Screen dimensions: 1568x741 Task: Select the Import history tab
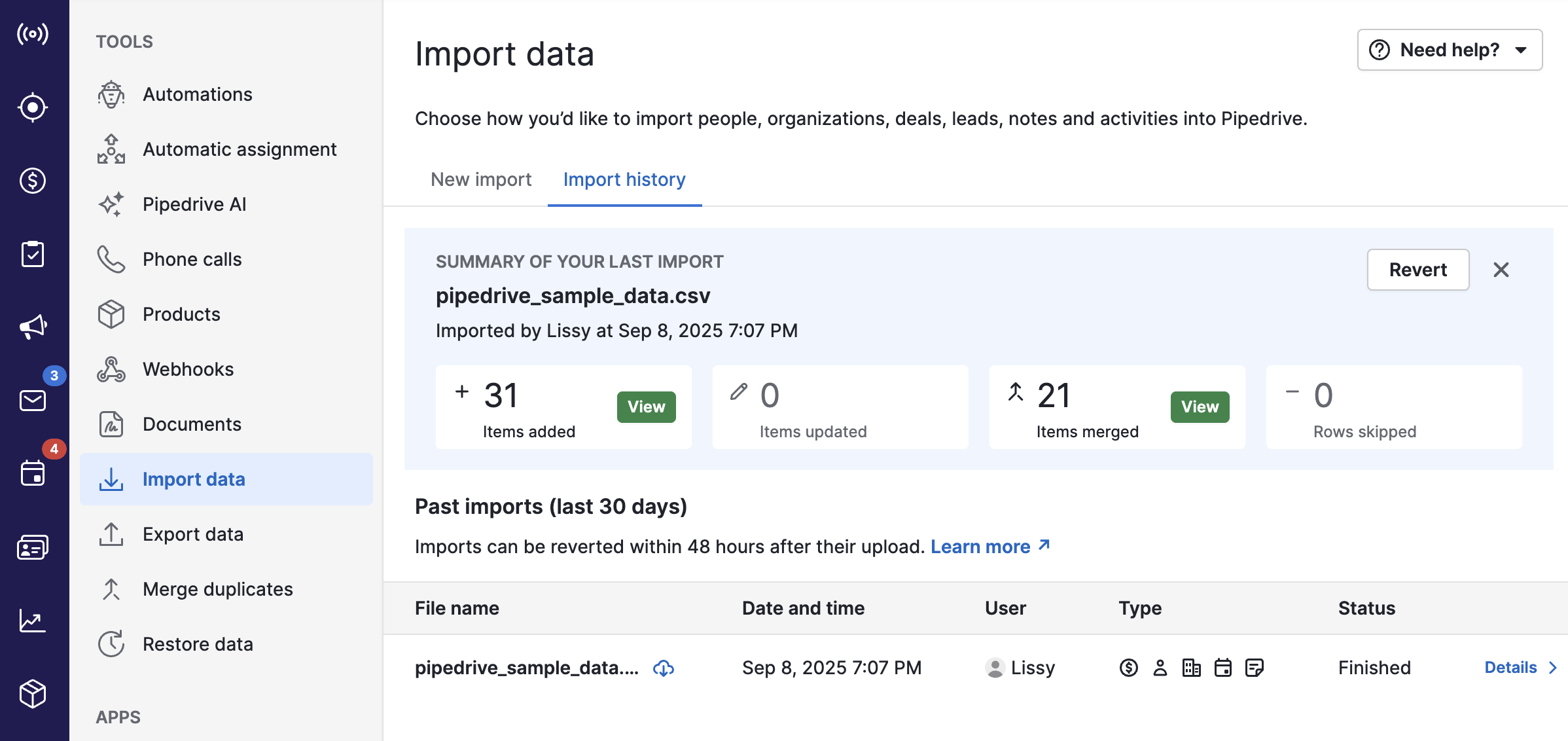click(624, 179)
